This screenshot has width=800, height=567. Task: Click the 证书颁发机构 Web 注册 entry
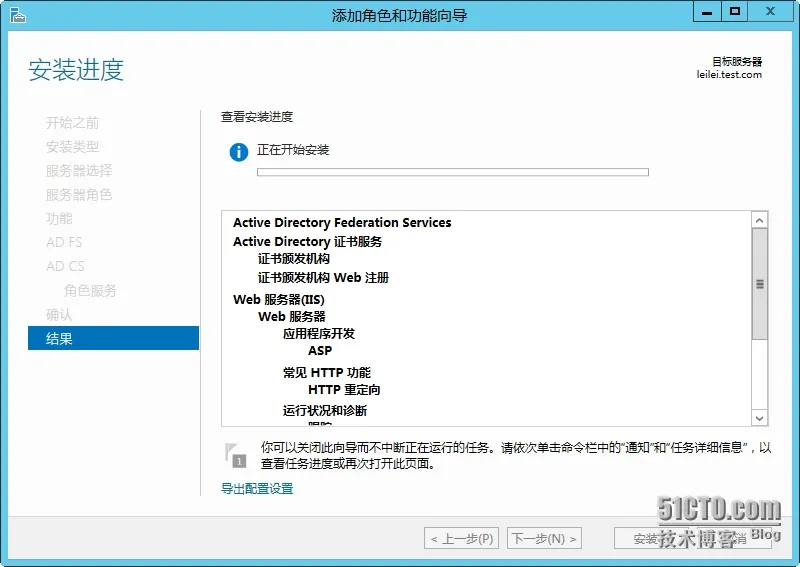pyautogui.click(x=323, y=278)
